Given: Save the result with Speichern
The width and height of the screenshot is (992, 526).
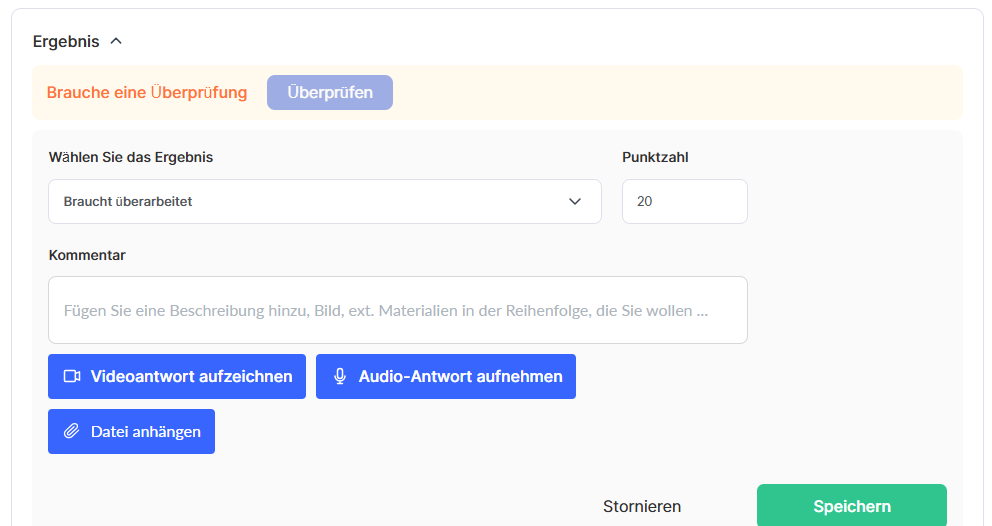Looking at the screenshot, I should pos(851,506).
